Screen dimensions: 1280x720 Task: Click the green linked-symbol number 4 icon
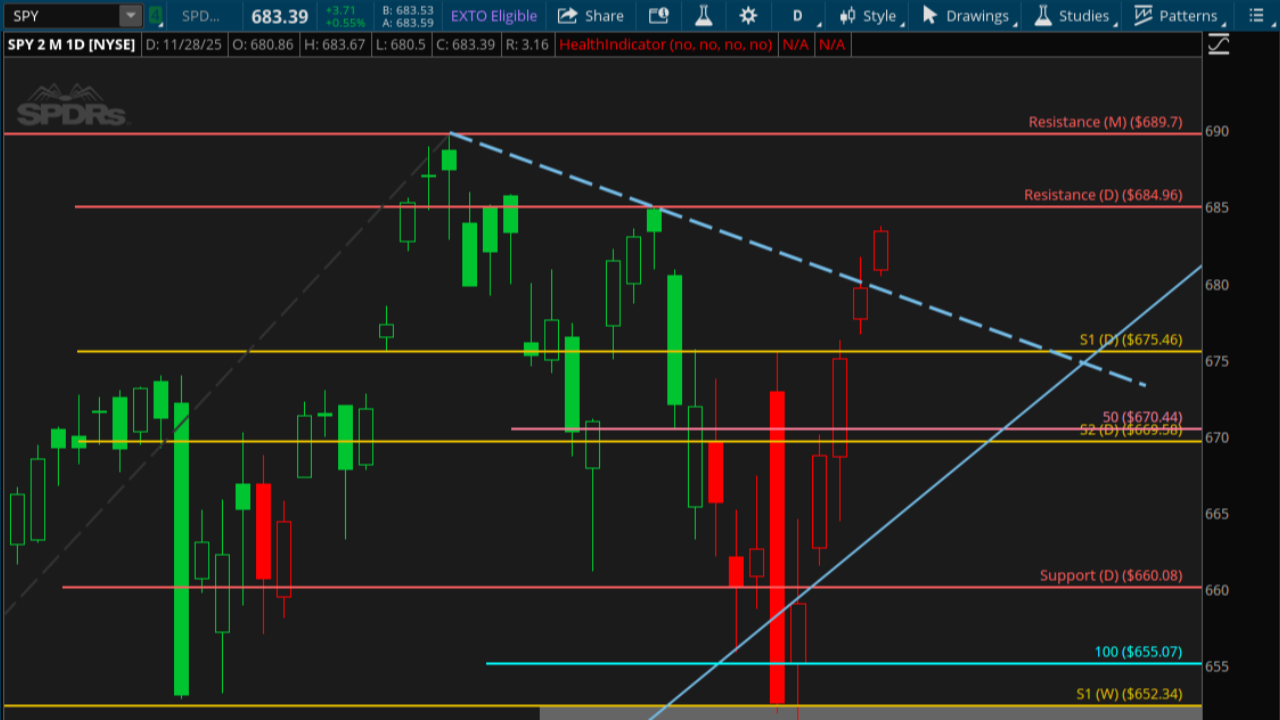pos(155,16)
